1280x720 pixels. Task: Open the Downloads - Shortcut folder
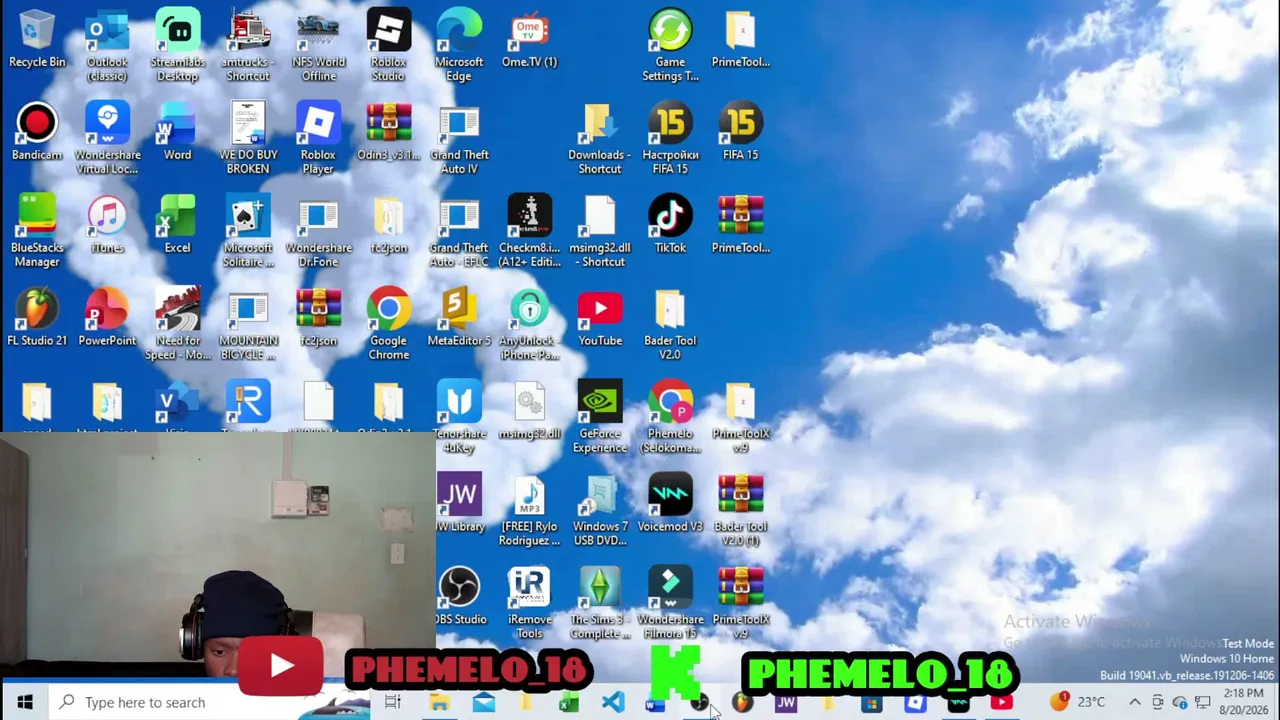(x=600, y=140)
